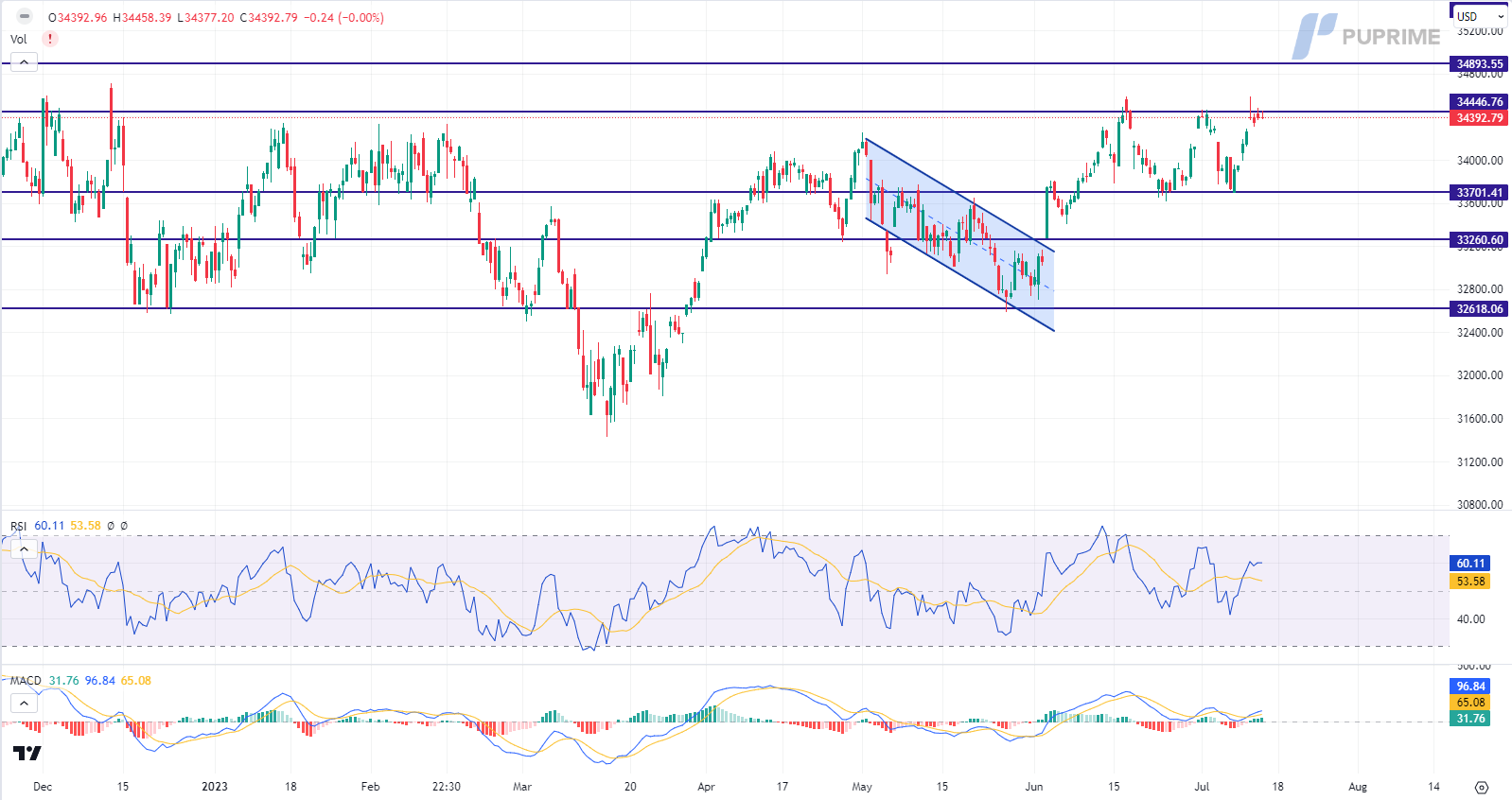Click the 32400.00 price scale label
The height and width of the screenshot is (800, 1512).
click(1479, 333)
